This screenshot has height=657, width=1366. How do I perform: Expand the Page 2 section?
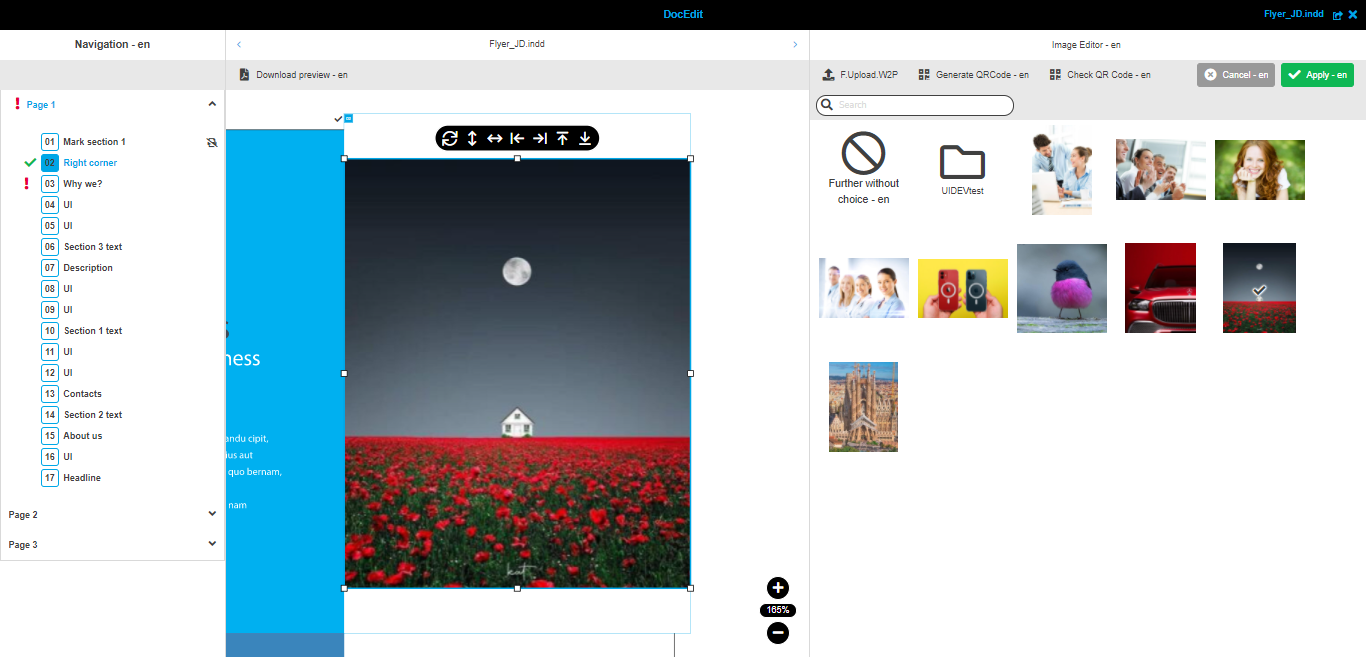point(212,513)
